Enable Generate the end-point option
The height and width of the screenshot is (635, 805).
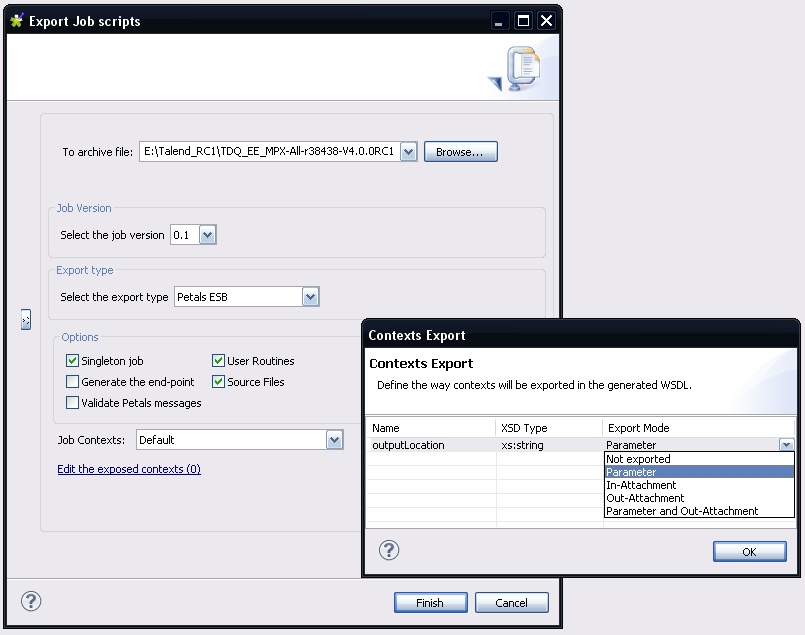pos(72,382)
